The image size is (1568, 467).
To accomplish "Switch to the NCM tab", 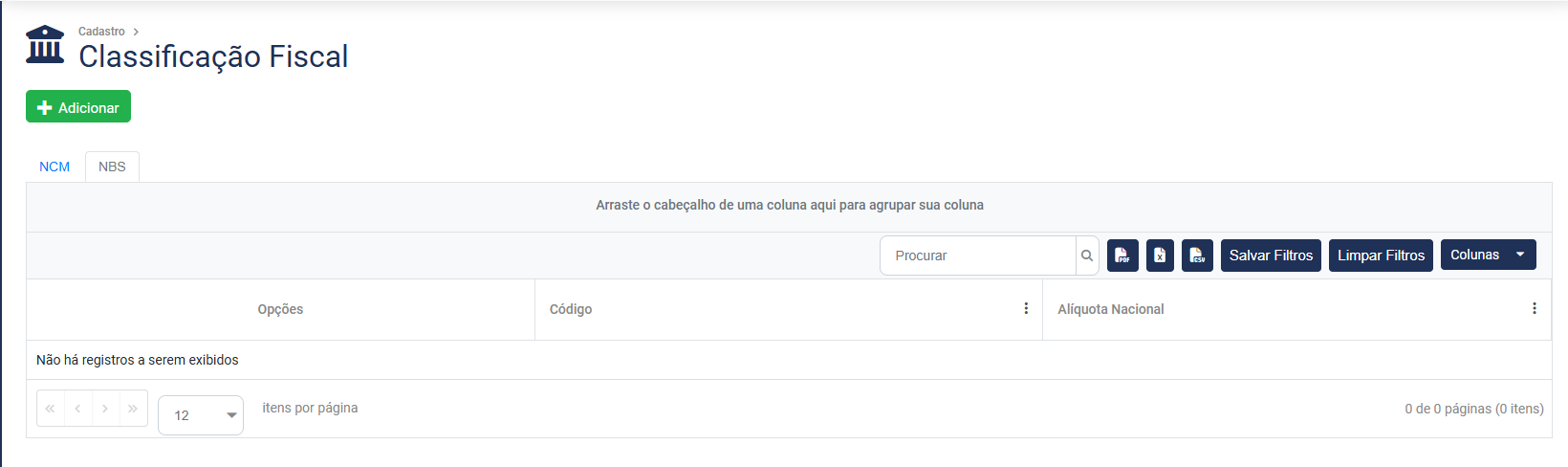I will [x=54, y=167].
